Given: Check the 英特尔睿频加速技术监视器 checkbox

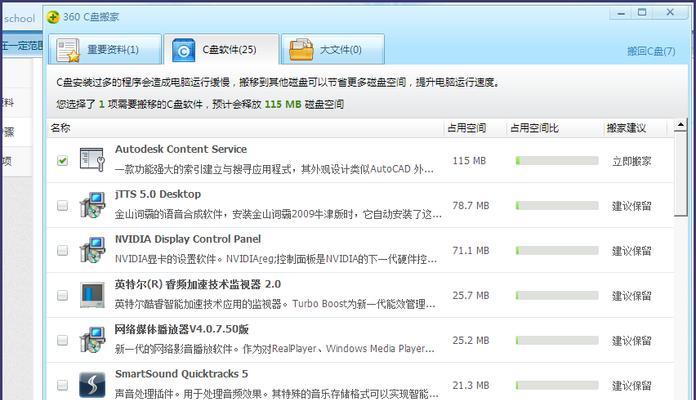Looking at the screenshot, I should point(63,295).
